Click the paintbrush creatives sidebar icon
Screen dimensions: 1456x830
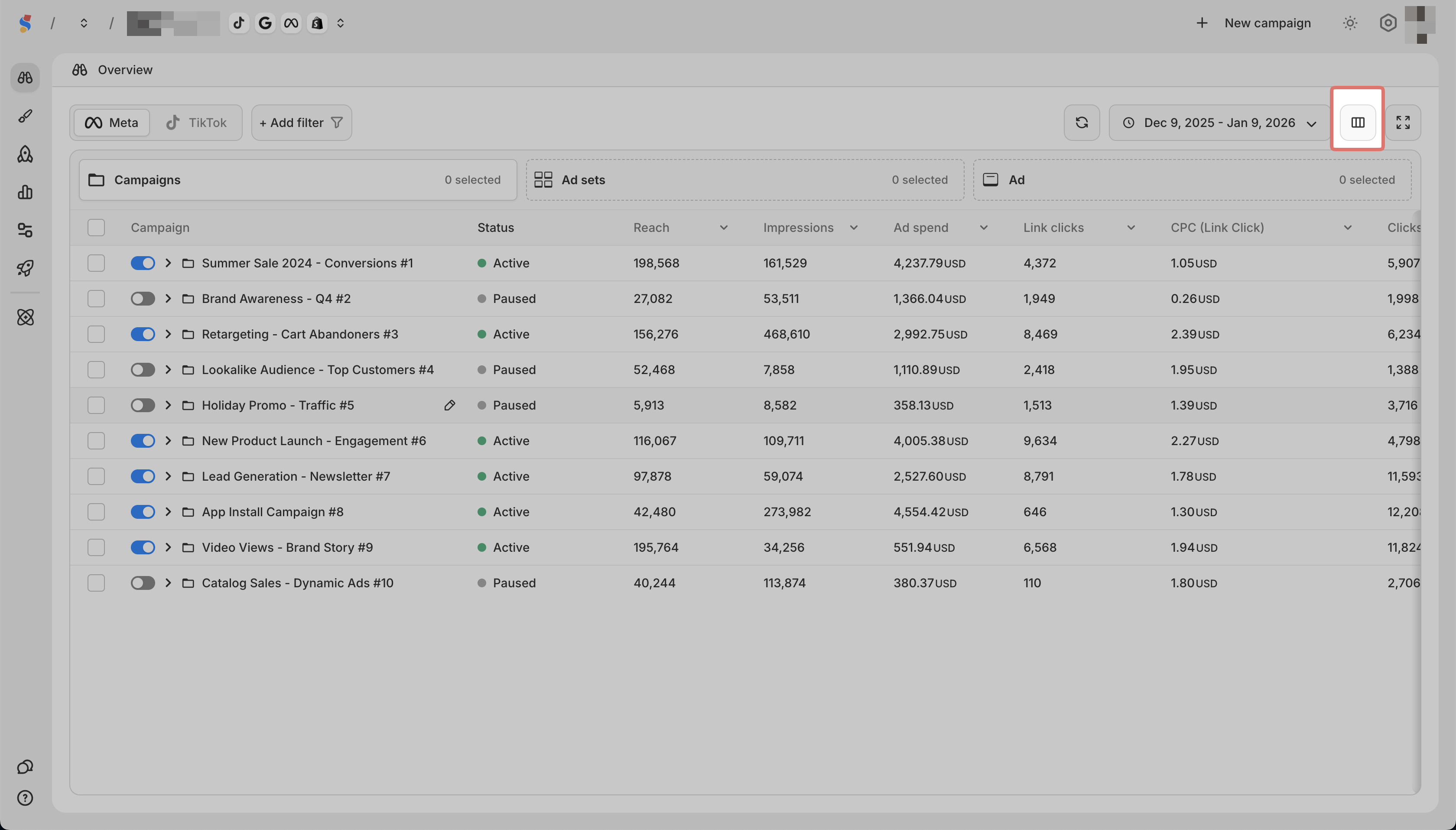tap(25, 116)
